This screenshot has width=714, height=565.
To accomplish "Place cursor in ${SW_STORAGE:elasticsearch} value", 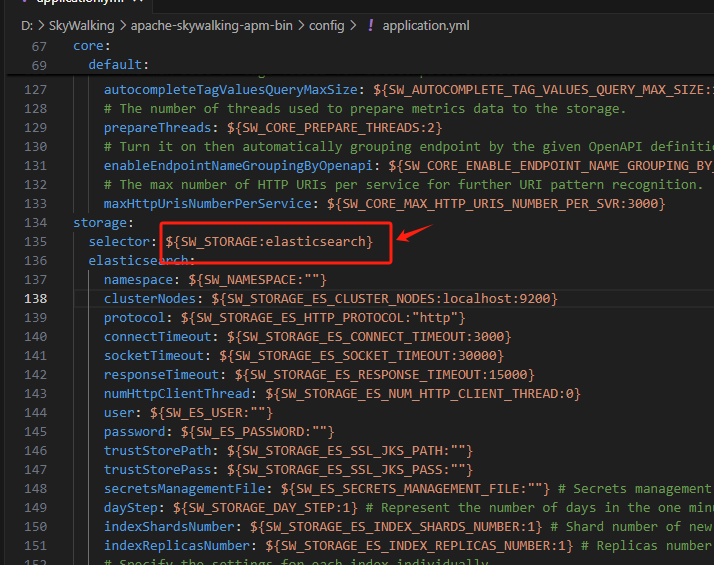I will (269, 242).
